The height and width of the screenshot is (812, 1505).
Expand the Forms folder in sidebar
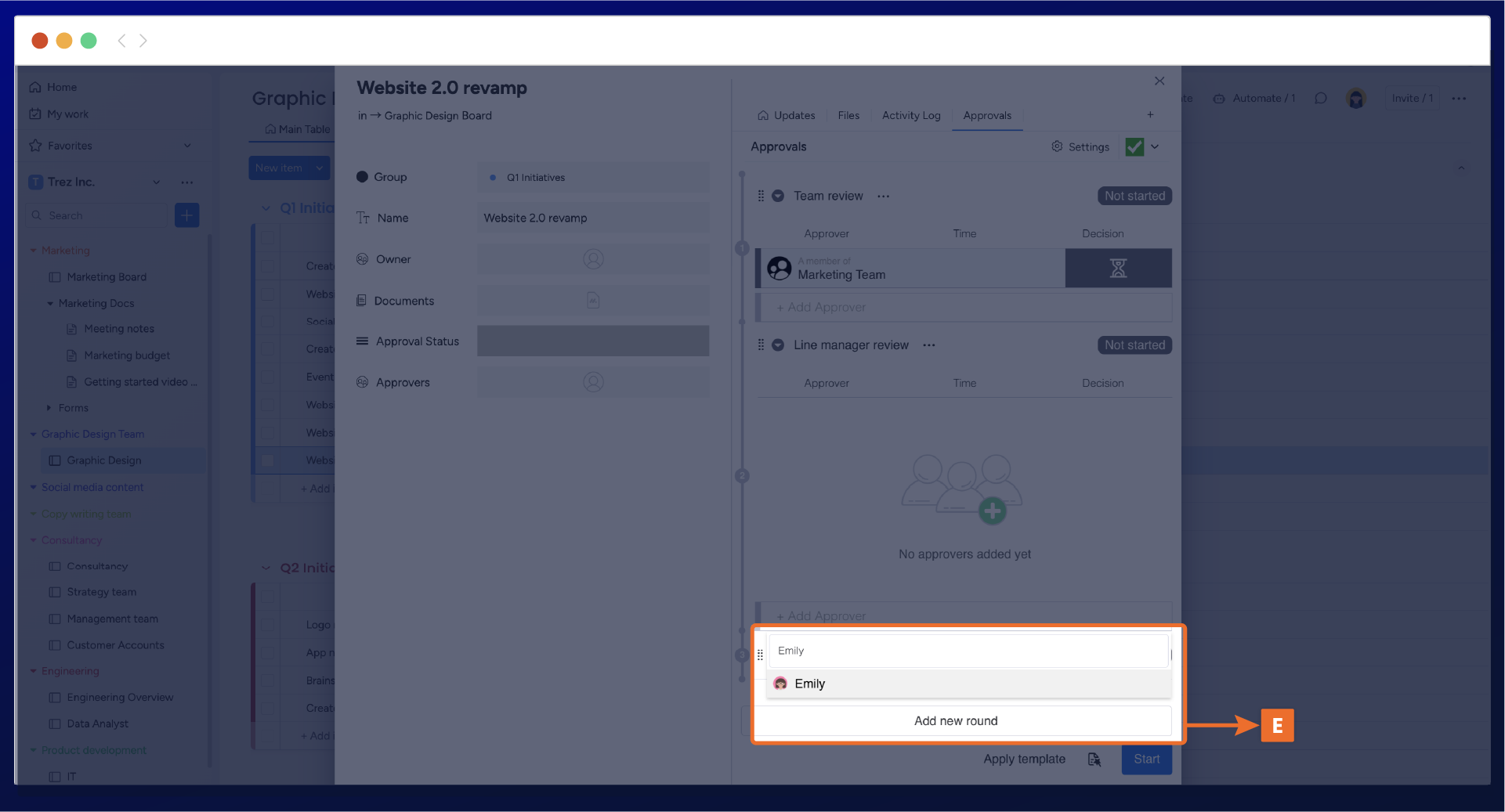coord(49,408)
